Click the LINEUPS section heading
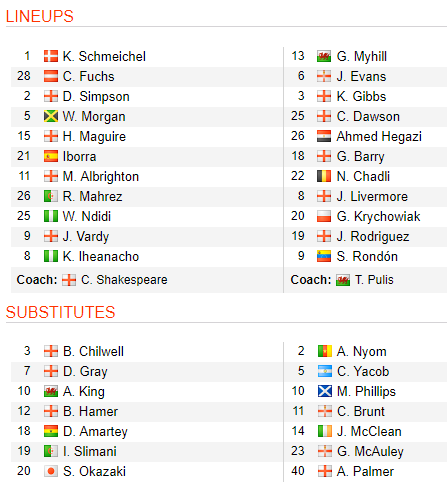Image resolution: width=447 pixels, height=488 pixels. [x=40, y=16]
